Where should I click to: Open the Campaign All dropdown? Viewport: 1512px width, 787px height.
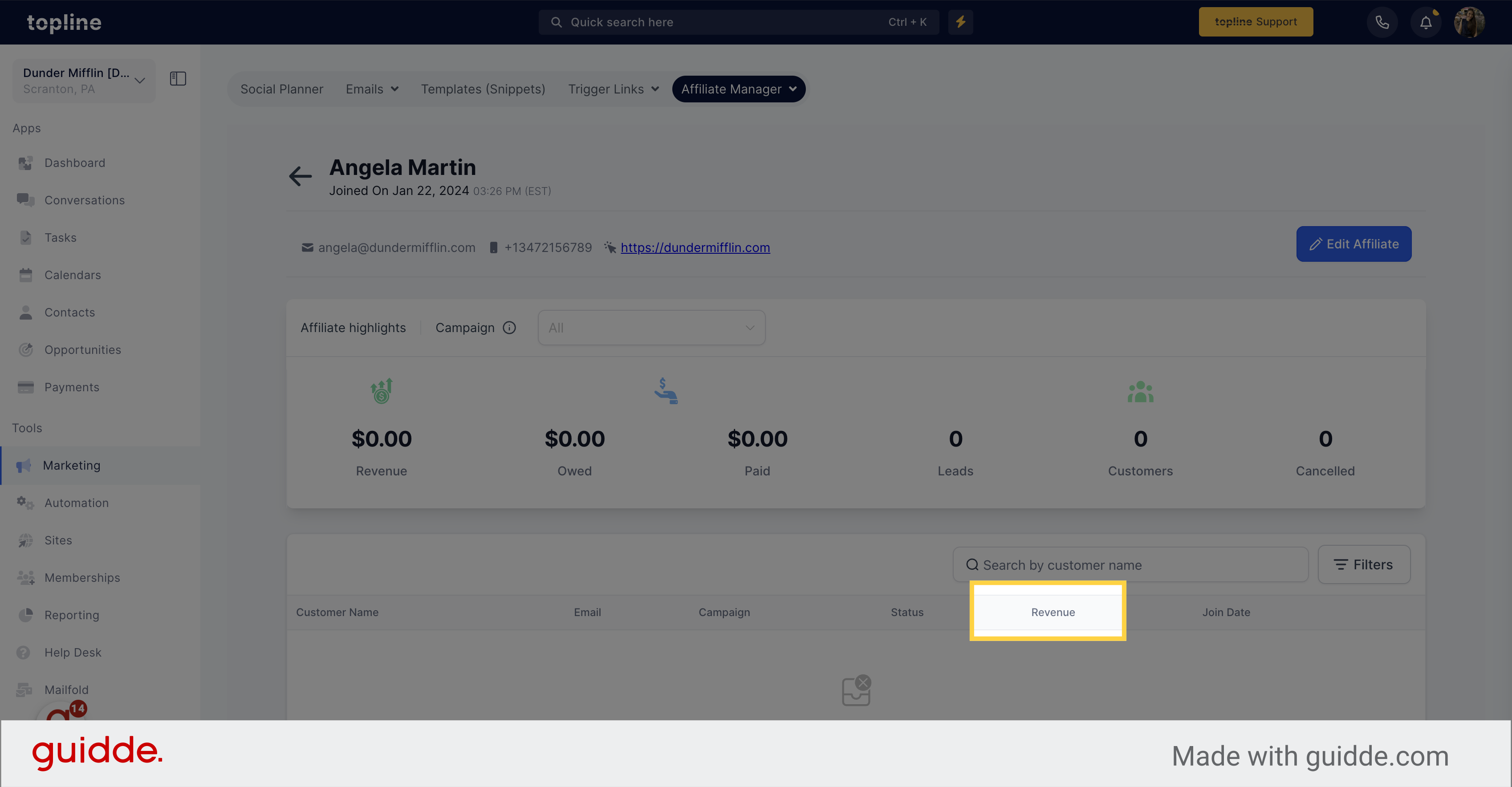[x=651, y=328]
